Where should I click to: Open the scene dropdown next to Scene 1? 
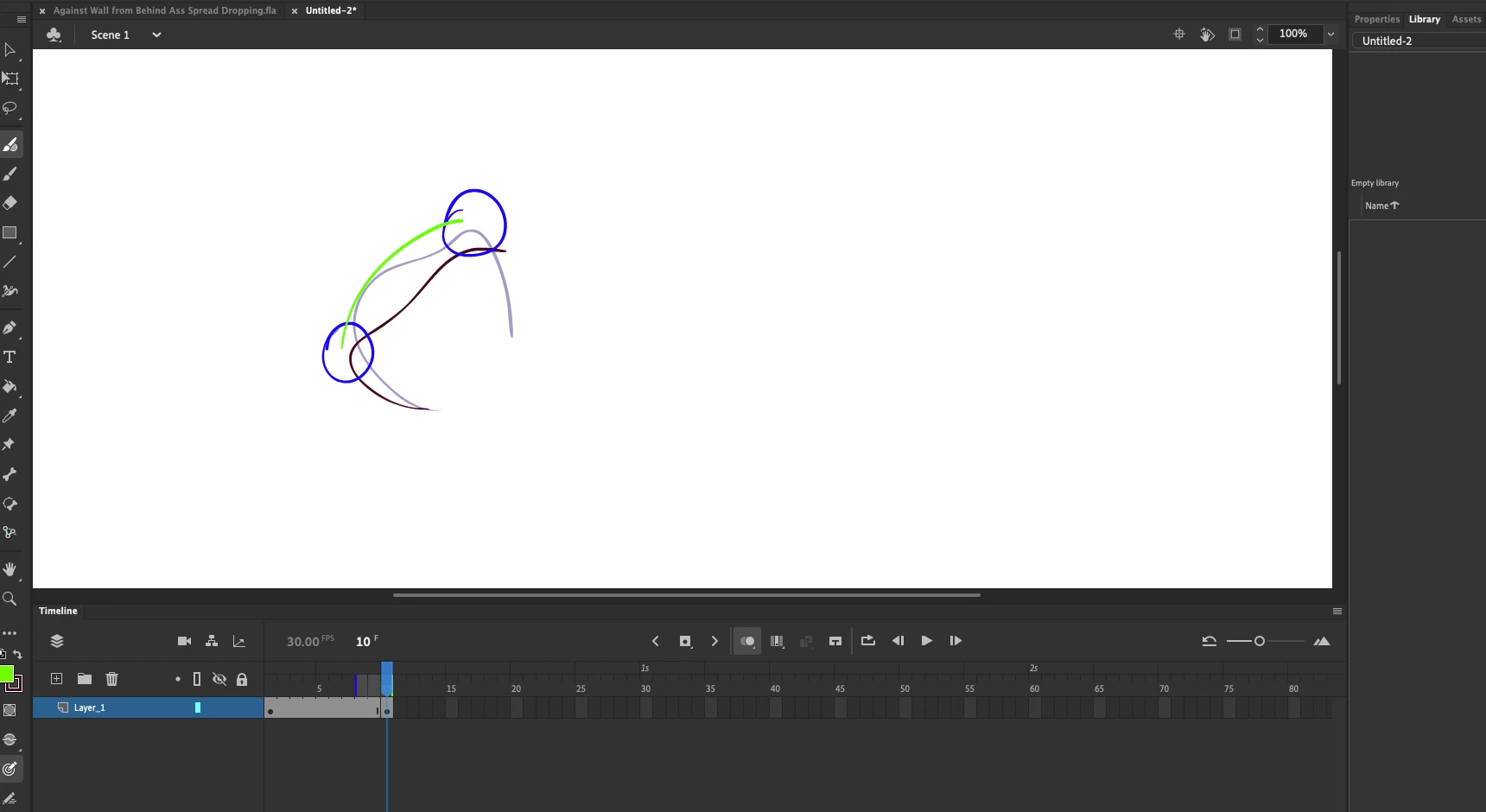point(156,35)
